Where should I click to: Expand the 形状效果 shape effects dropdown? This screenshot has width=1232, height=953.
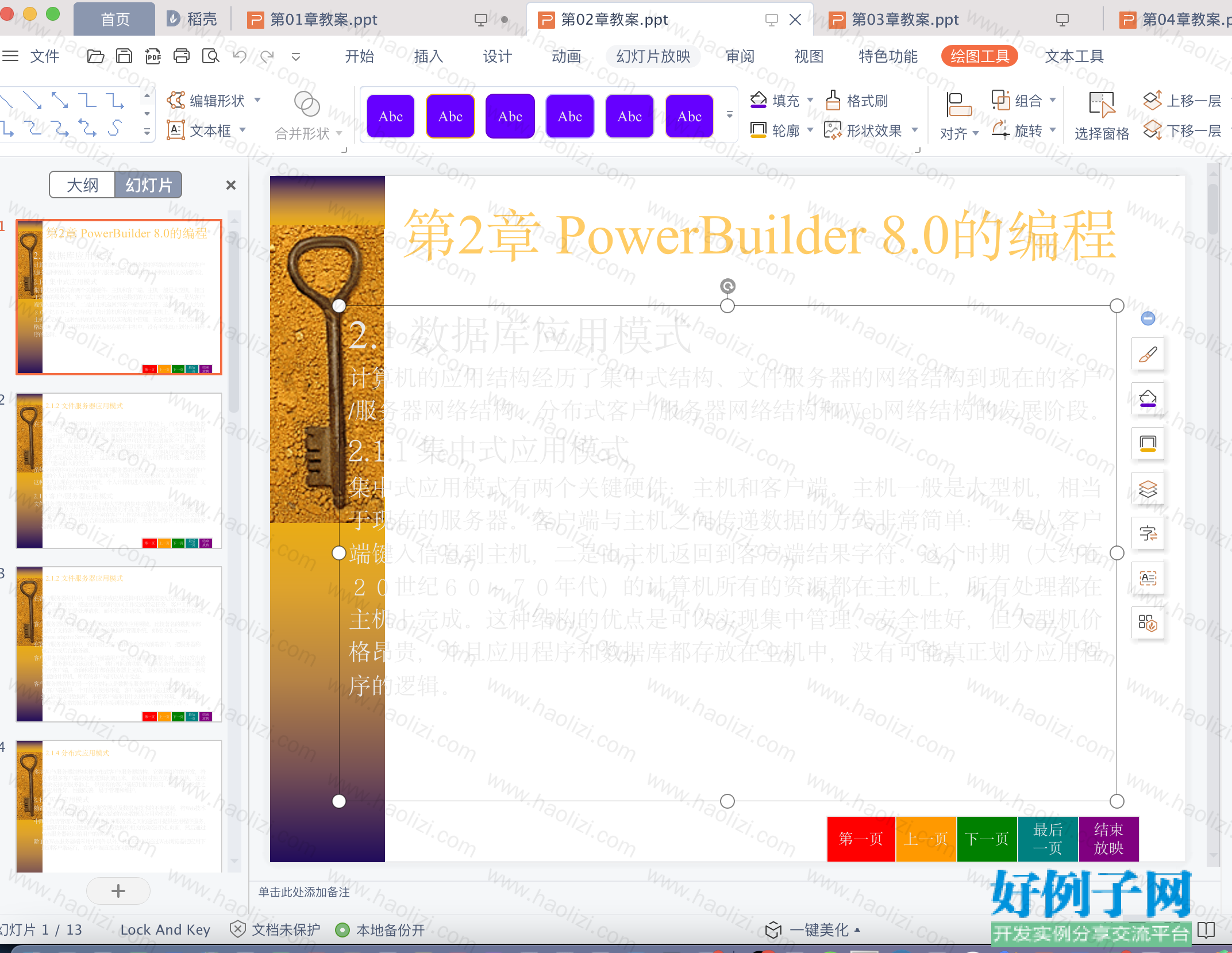coord(915,130)
